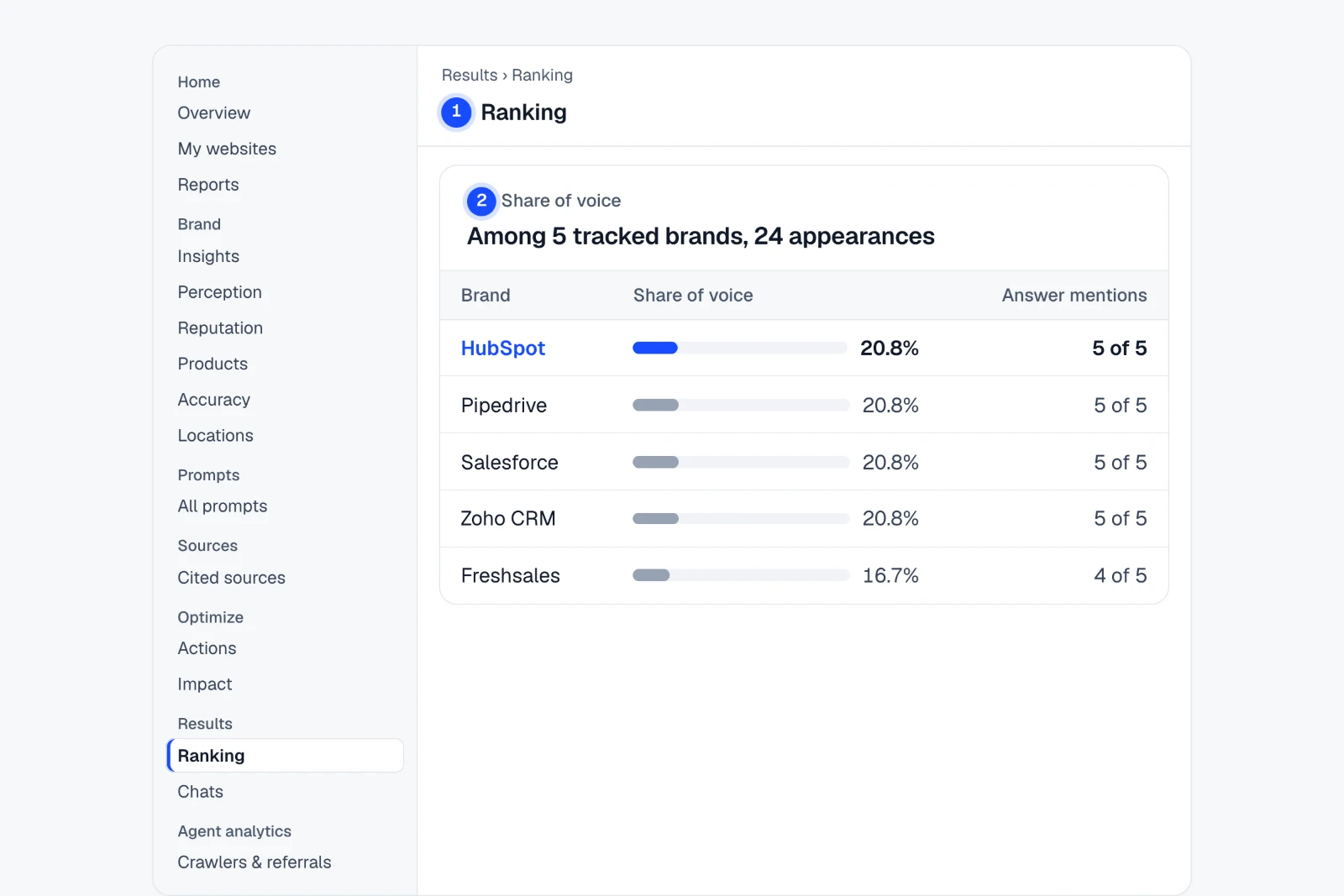Open the HubSpot brand link

click(x=503, y=348)
